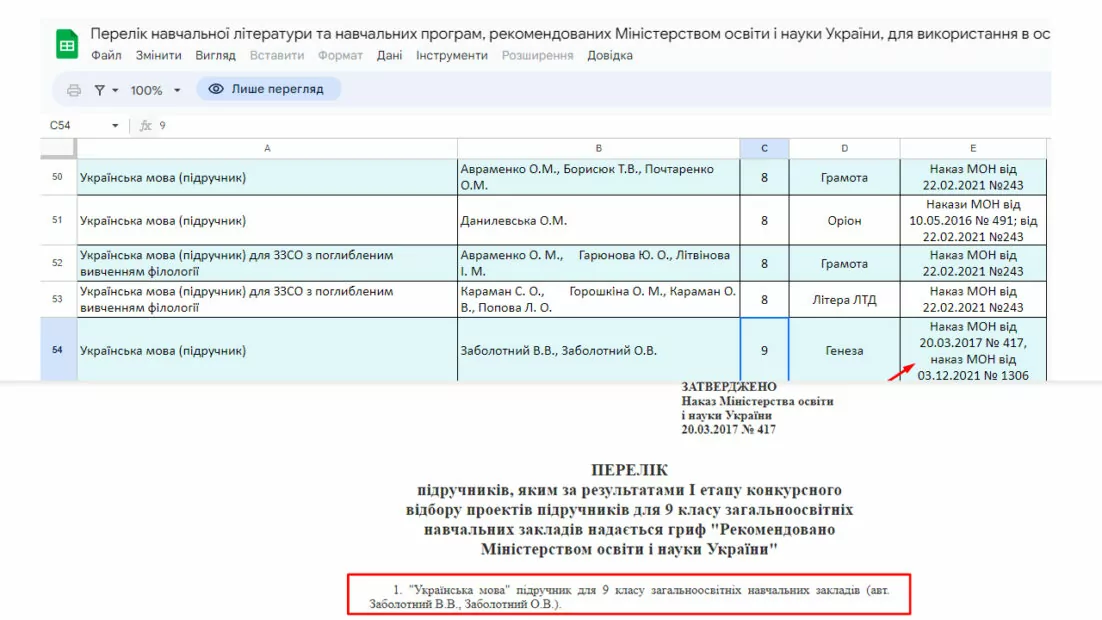1102x620 pixels.
Task: Open the 100% zoom dropdown
Action: [155, 90]
